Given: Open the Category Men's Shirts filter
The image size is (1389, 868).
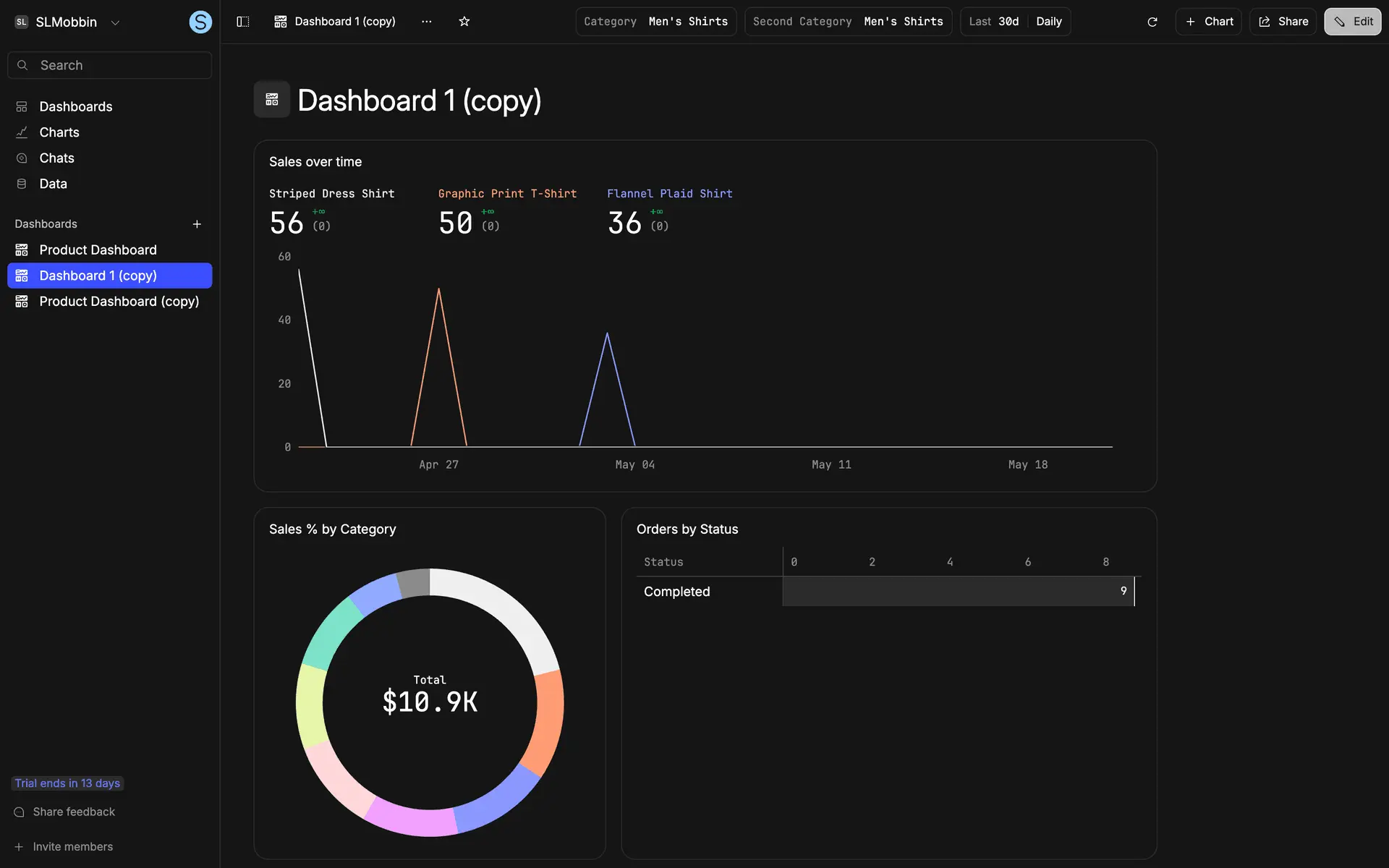Looking at the screenshot, I should (x=655, y=22).
